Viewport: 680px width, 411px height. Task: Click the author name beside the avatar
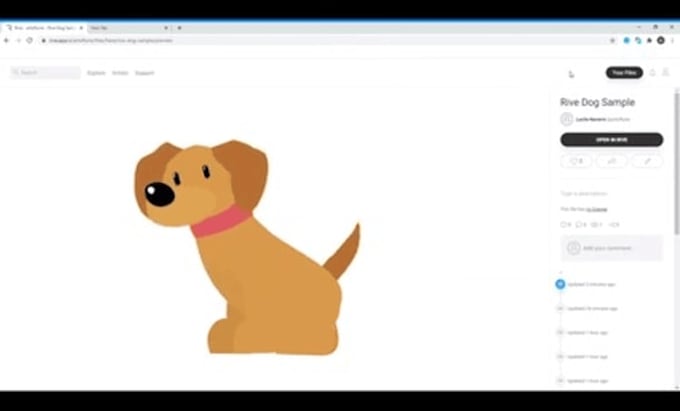[591, 119]
